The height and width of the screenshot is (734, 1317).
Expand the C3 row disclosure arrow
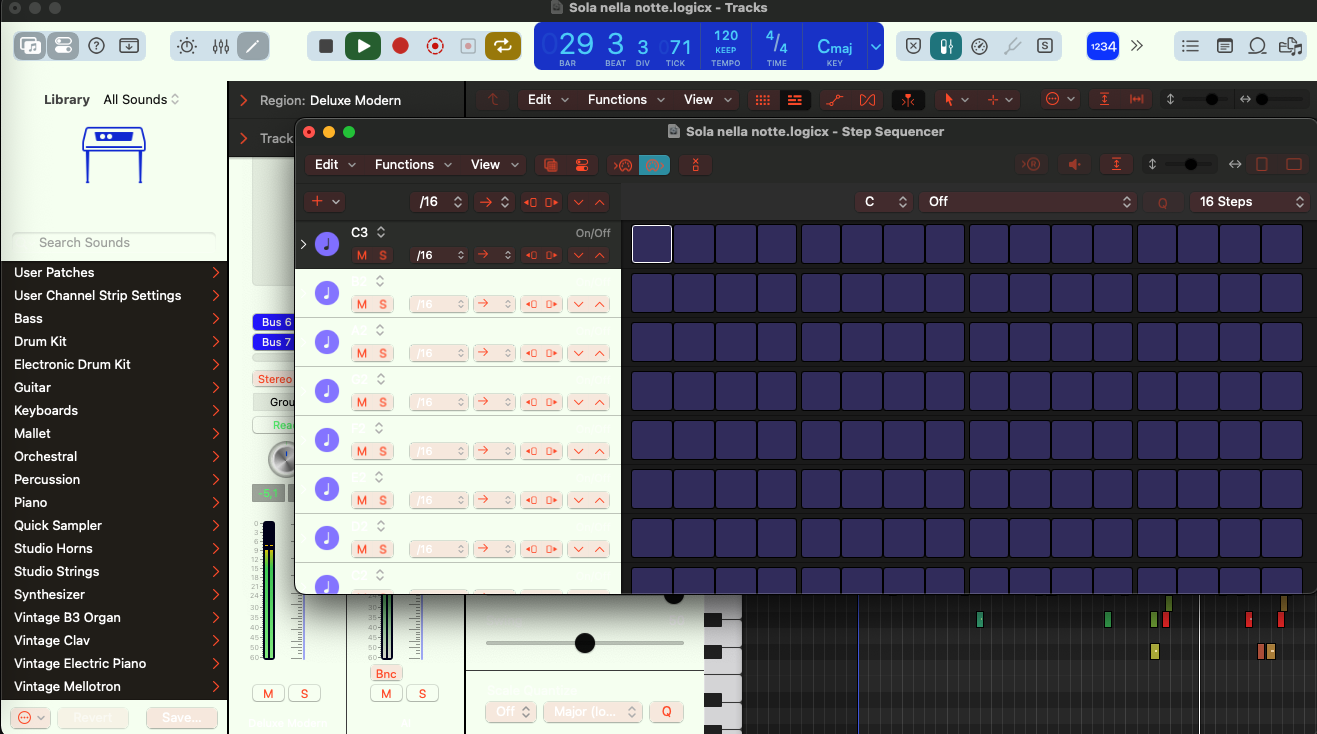coord(304,244)
